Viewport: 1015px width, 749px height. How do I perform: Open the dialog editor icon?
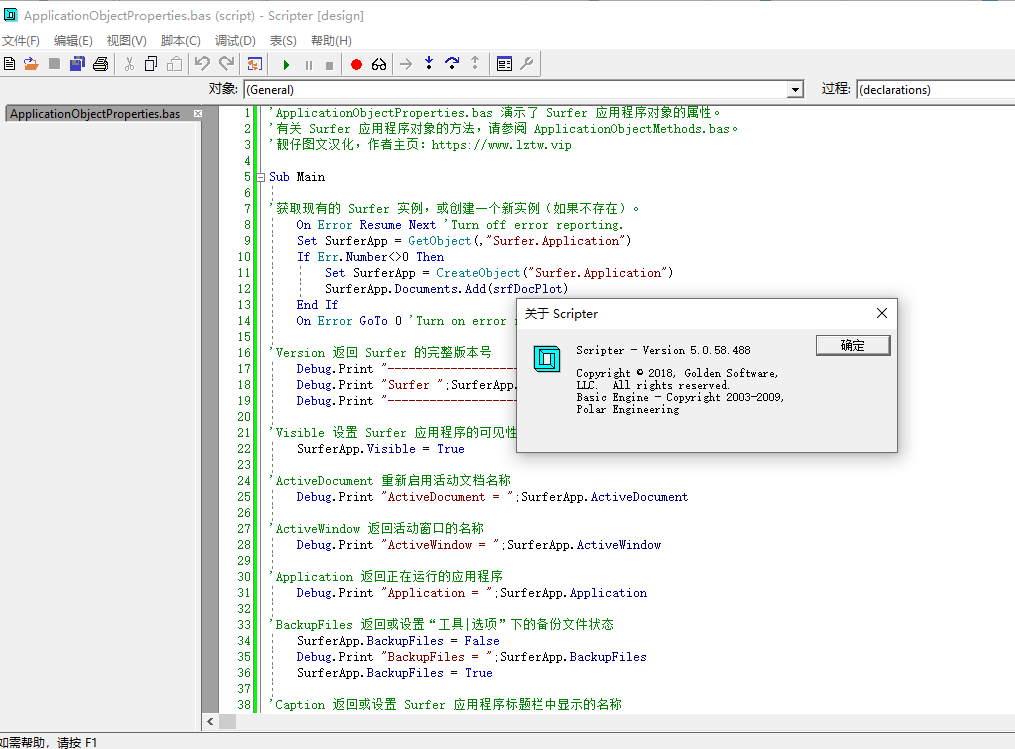tap(255, 64)
